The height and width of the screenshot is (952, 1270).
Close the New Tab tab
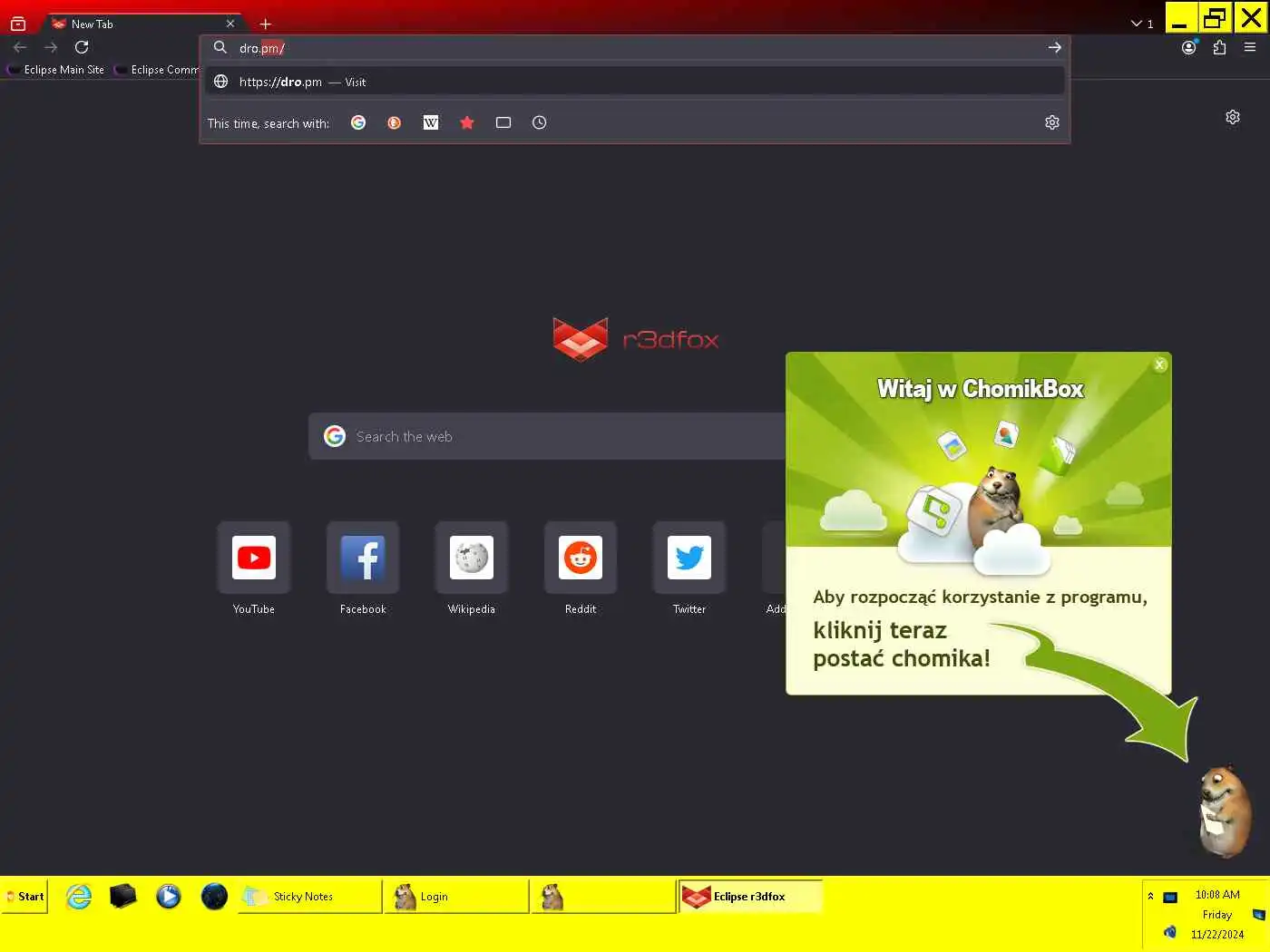230,24
